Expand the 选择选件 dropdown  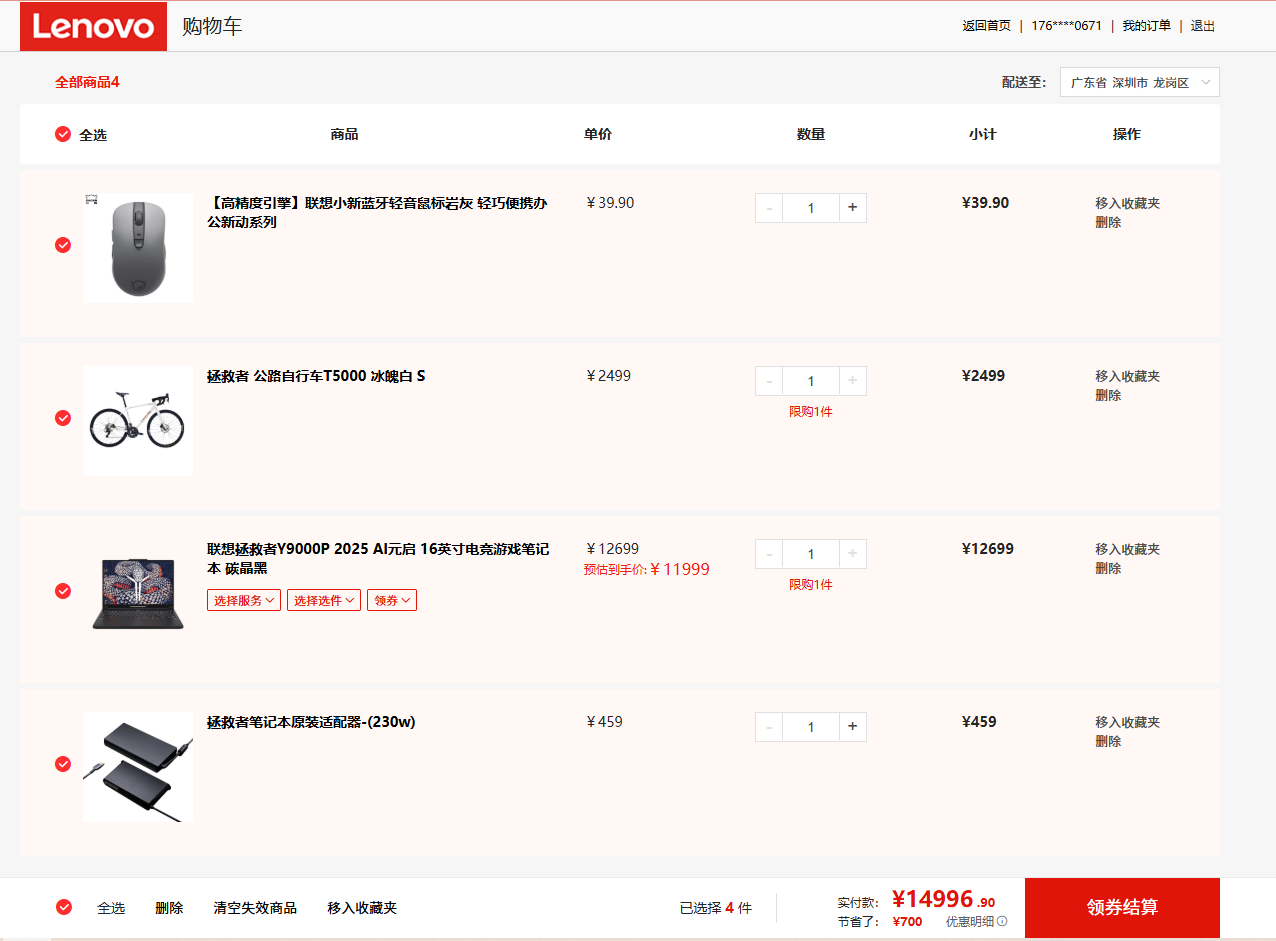point(324,600)
